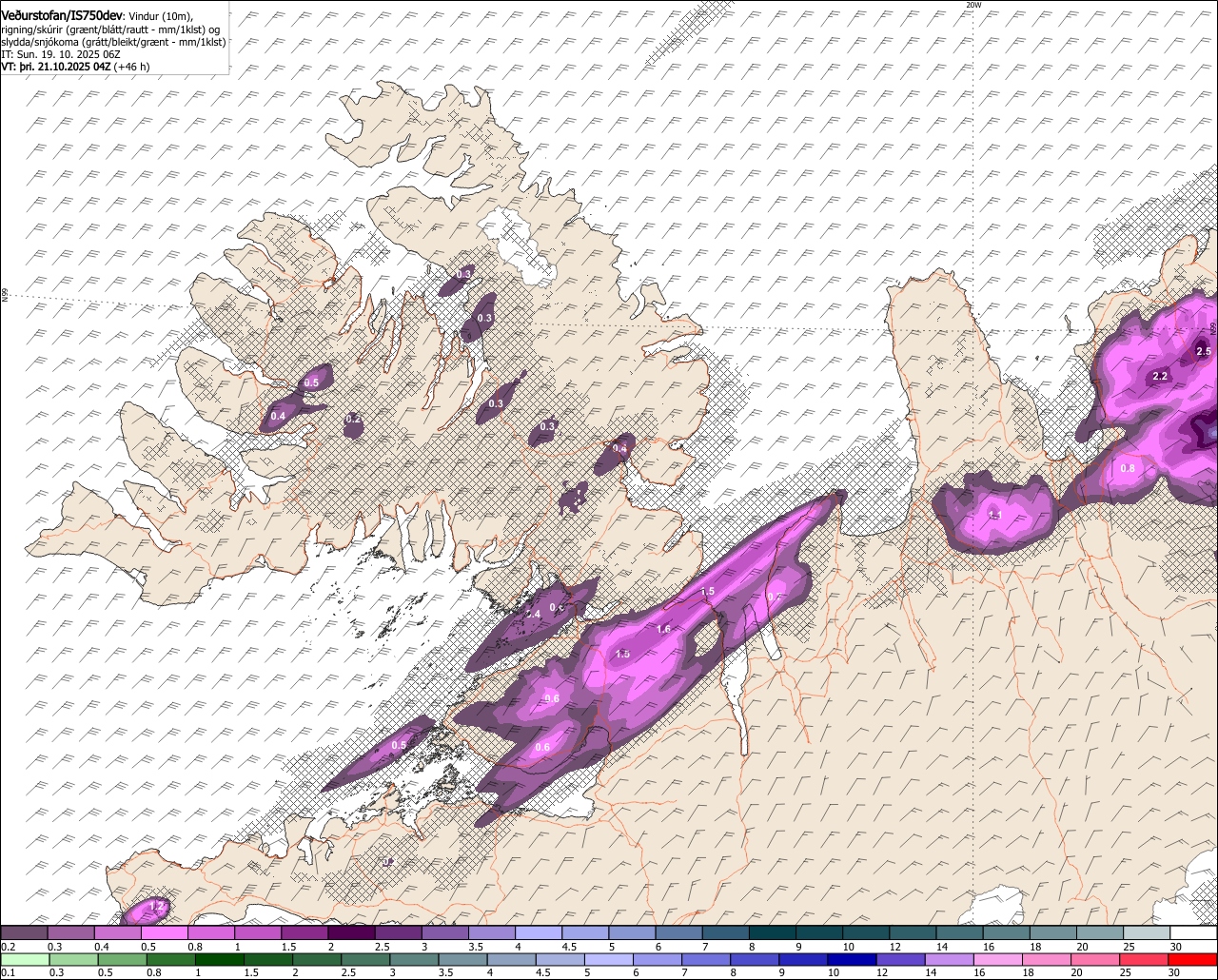Click the bright pink 0.5 swatch in top legend row
Viewport: 1218px width, 980px height.
coord(165,932)
